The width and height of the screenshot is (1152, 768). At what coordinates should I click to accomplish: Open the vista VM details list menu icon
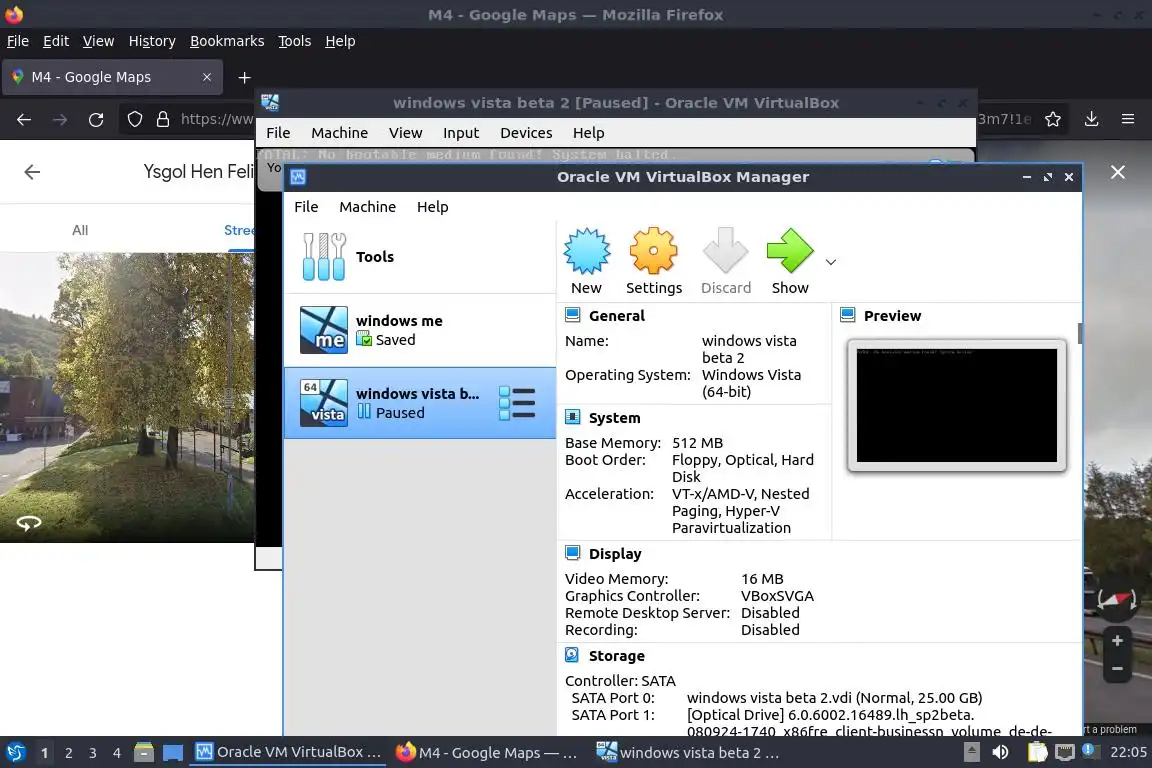coord(517,403)
